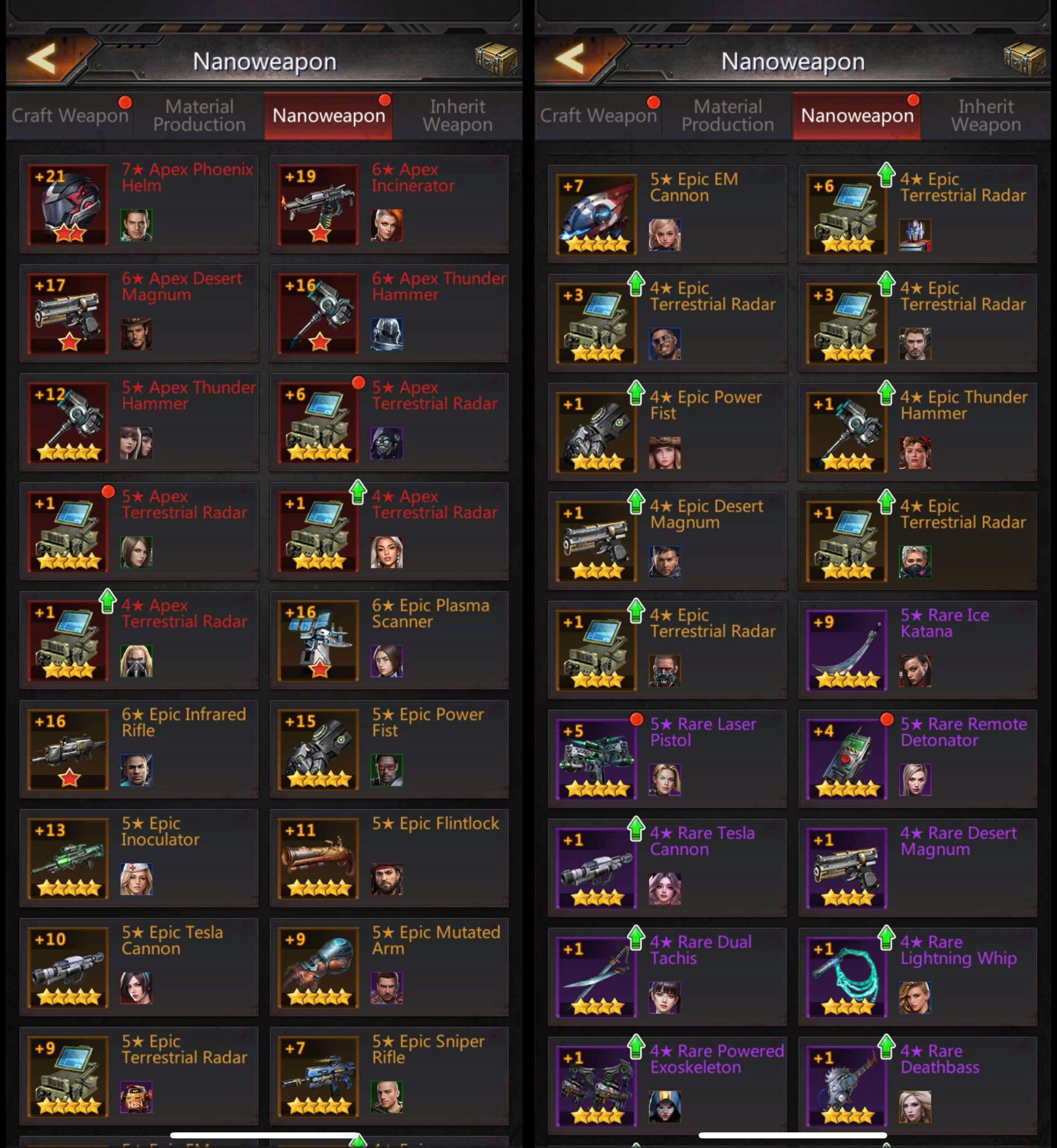Image resolution: width=1057 pixels, height=1148 pixels.
Task: Click the hero portrait under 5★ Epic Inoculator
Action: [x=136, y=879]
